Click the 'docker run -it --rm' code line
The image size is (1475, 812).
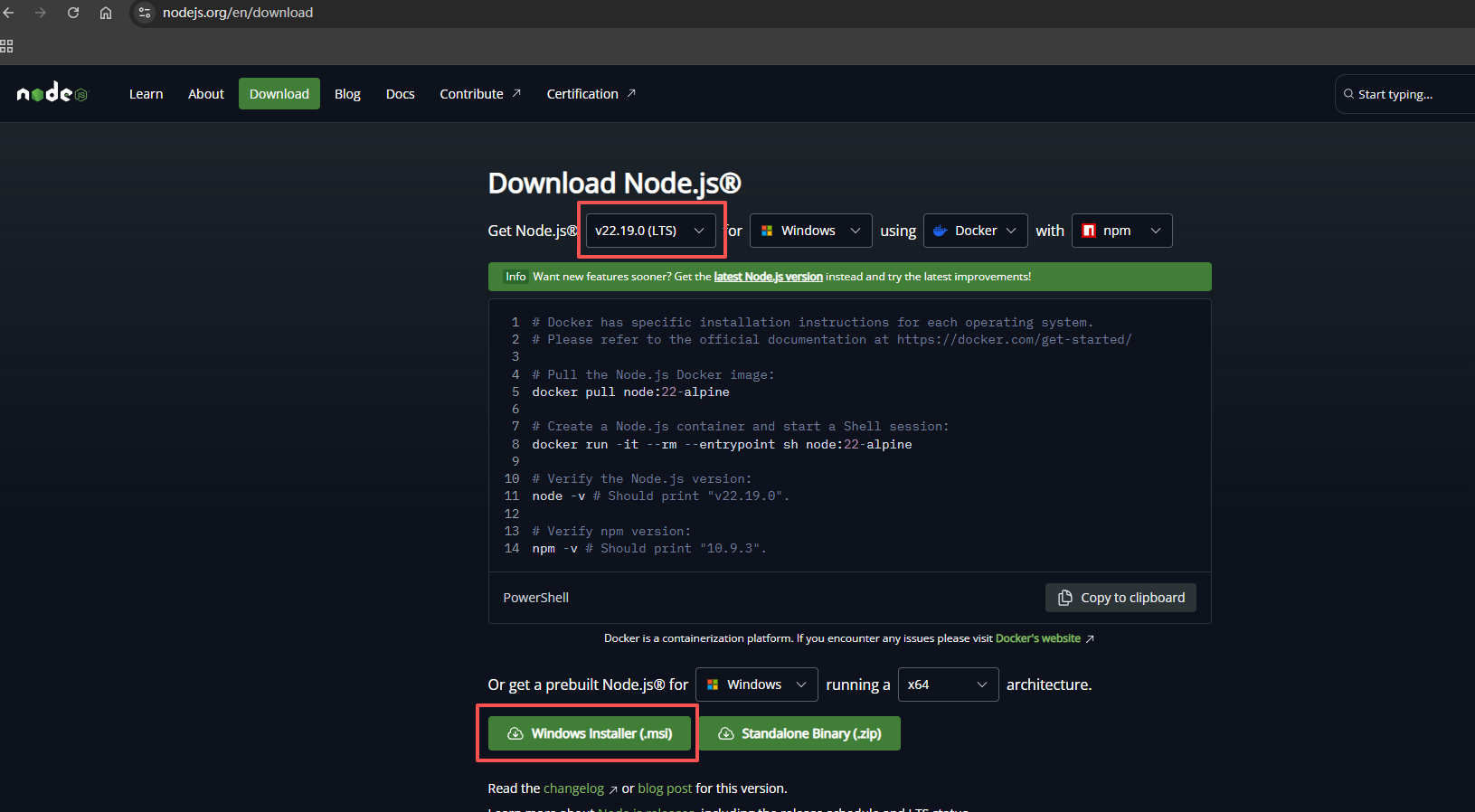pos(722,445)
